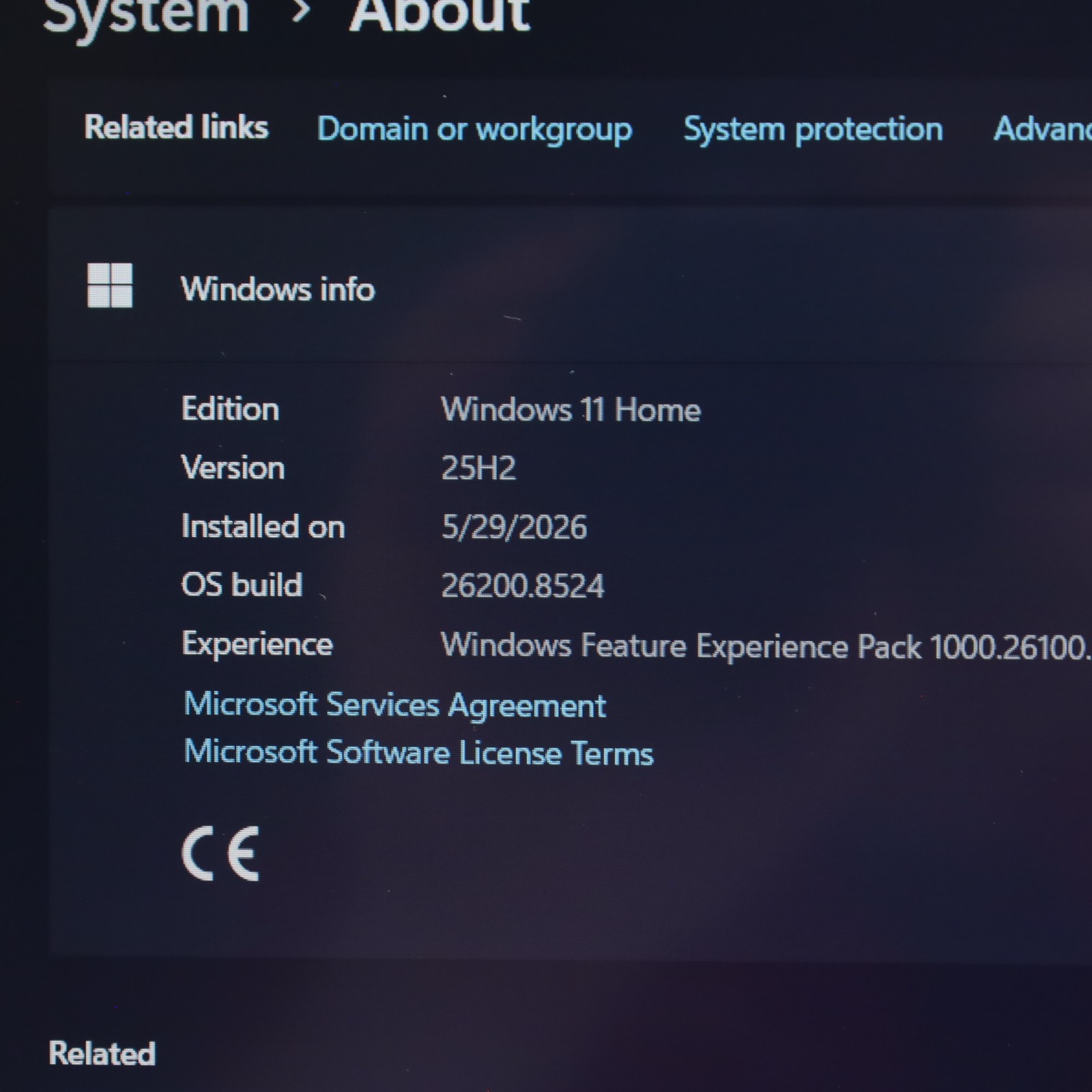The width and height of the screenshot is (1092, 1092).
Task: Click the Experience label
Action: [x=257, y=644]
